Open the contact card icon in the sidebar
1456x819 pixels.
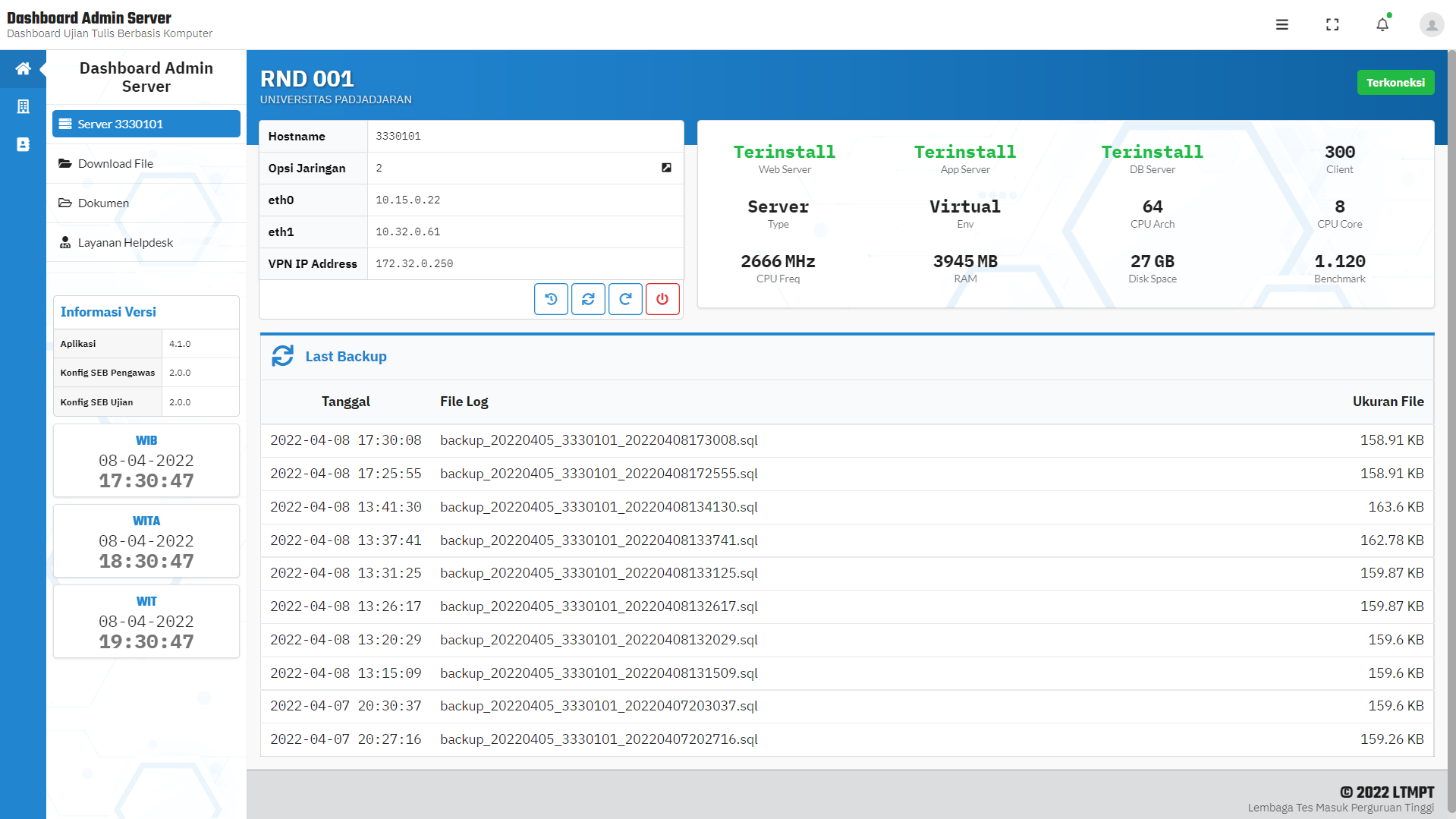tap(23, 144)
